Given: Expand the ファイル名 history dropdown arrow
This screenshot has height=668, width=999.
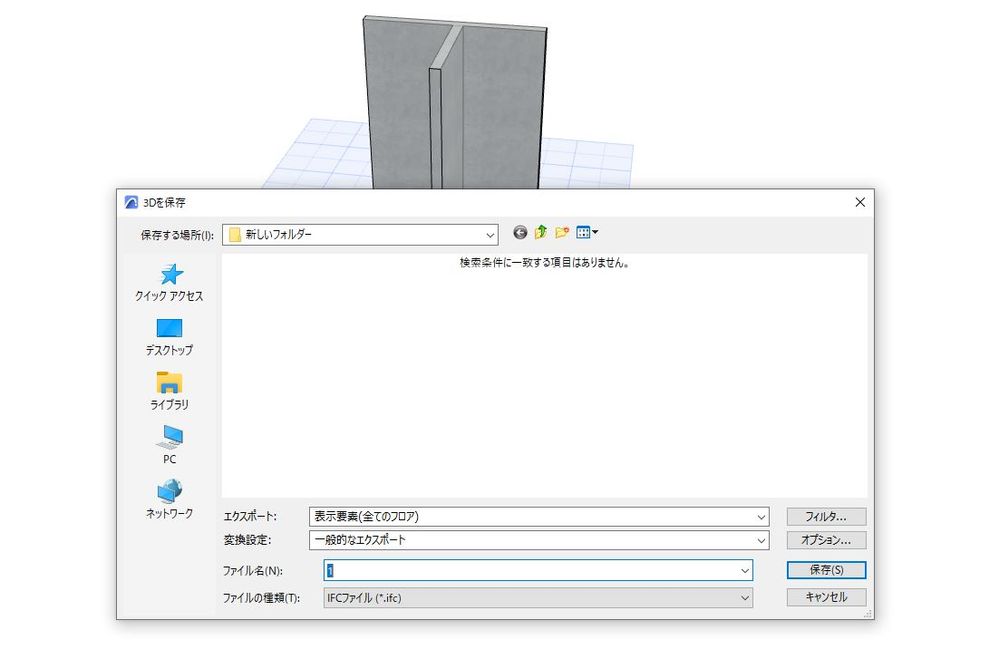Looking at the screenshot, I should coord(745,570).
